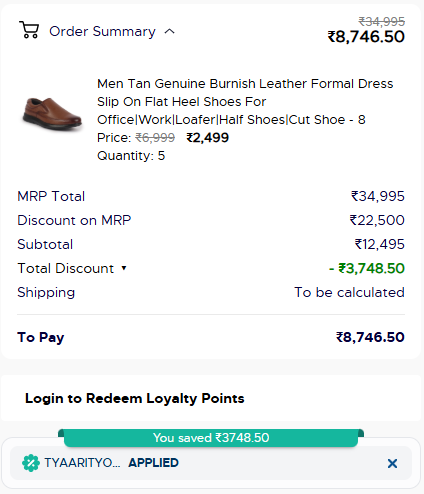This screenshot has width=424, height=494.
Task: Click the product title Men Tan Genuine Burnish Leather
Action: (x=245, y=102)
